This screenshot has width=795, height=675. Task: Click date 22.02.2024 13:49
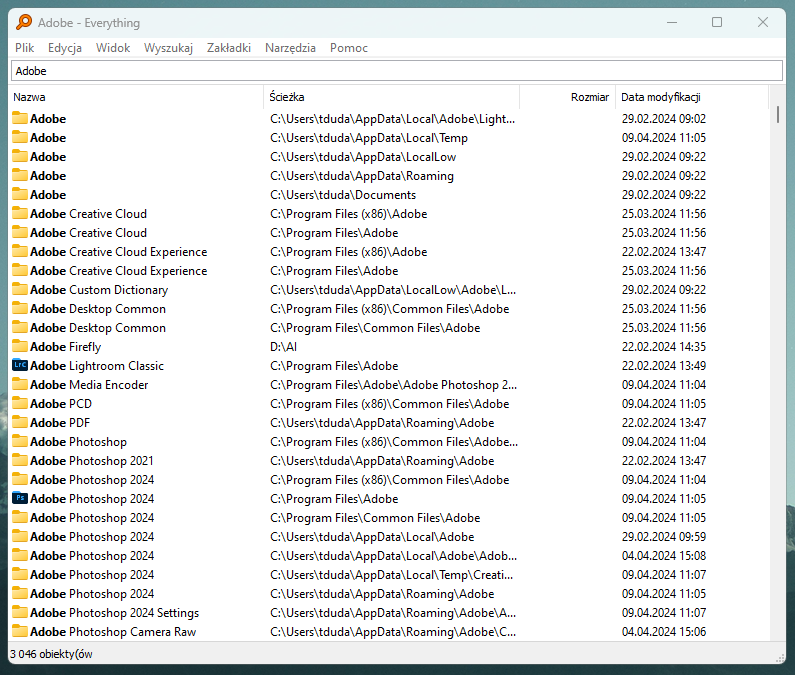[x=664, y=366]
